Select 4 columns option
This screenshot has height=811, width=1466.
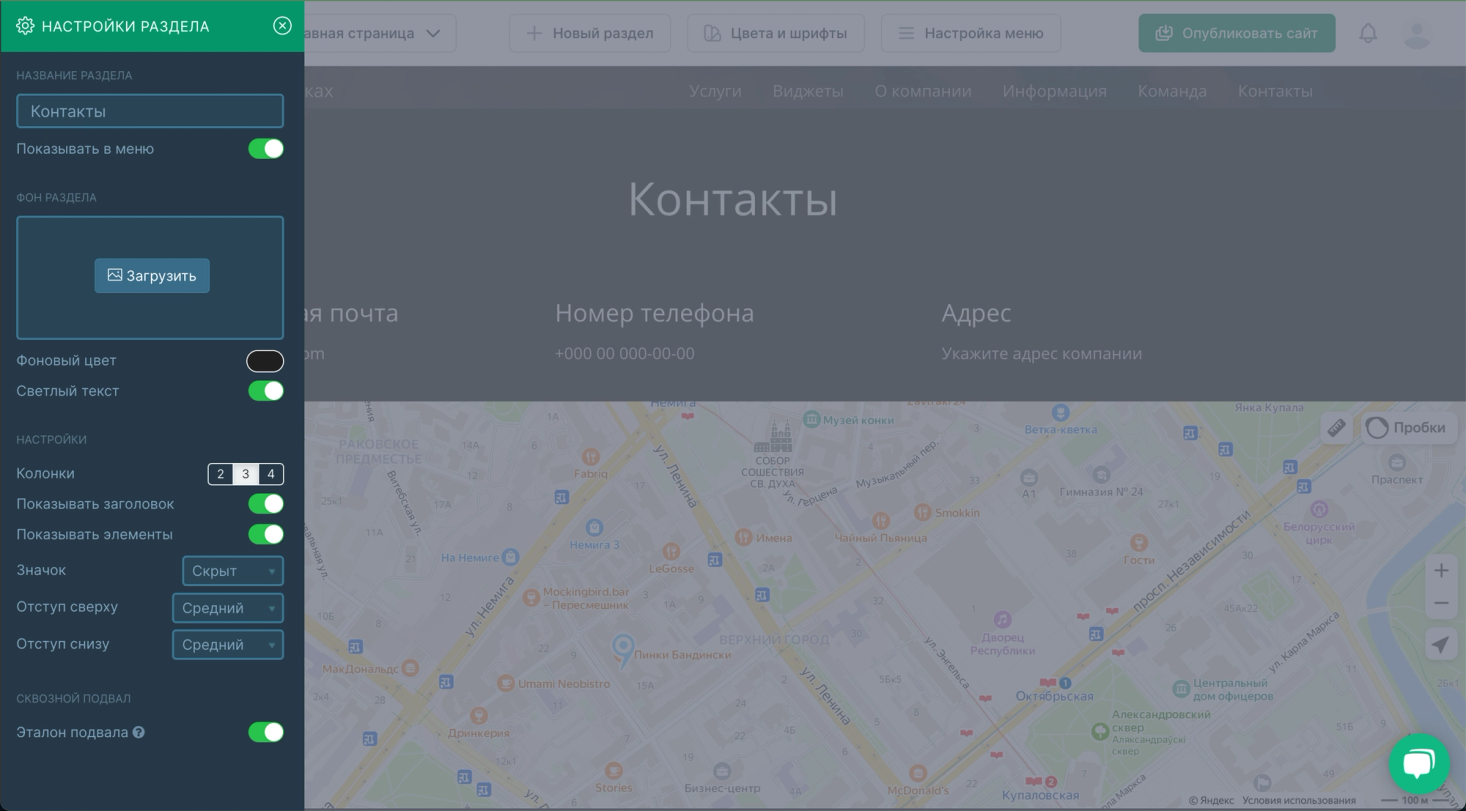point(271,474)
